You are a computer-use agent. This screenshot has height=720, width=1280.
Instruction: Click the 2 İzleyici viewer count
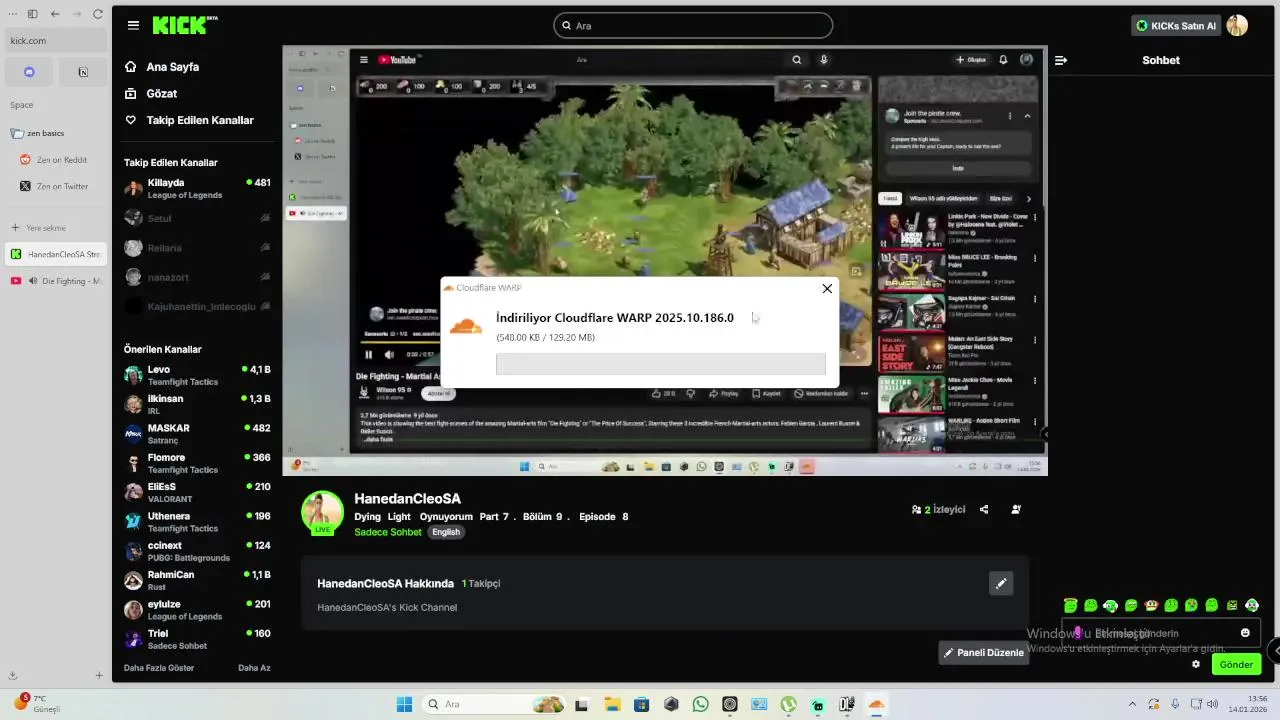point(938,510)
